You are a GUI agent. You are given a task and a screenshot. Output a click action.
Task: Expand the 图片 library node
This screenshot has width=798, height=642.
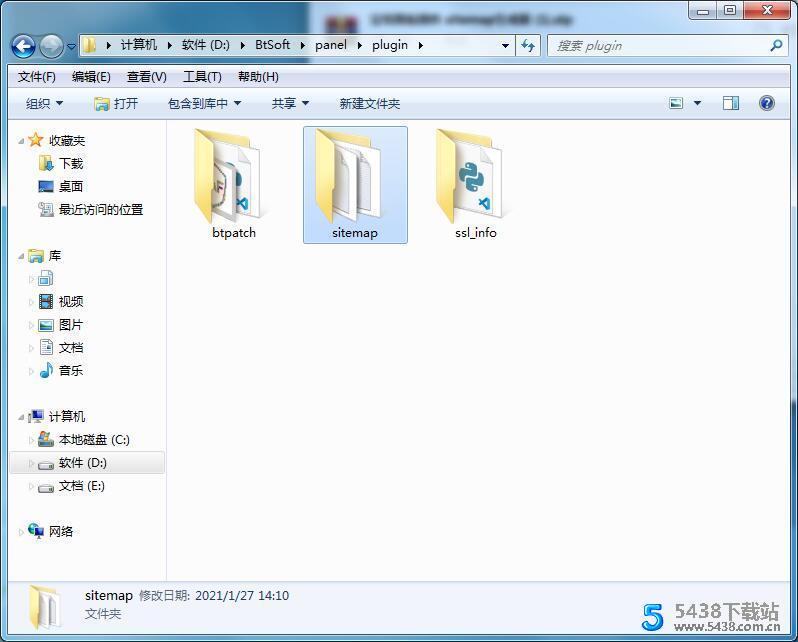pos(31,325)
